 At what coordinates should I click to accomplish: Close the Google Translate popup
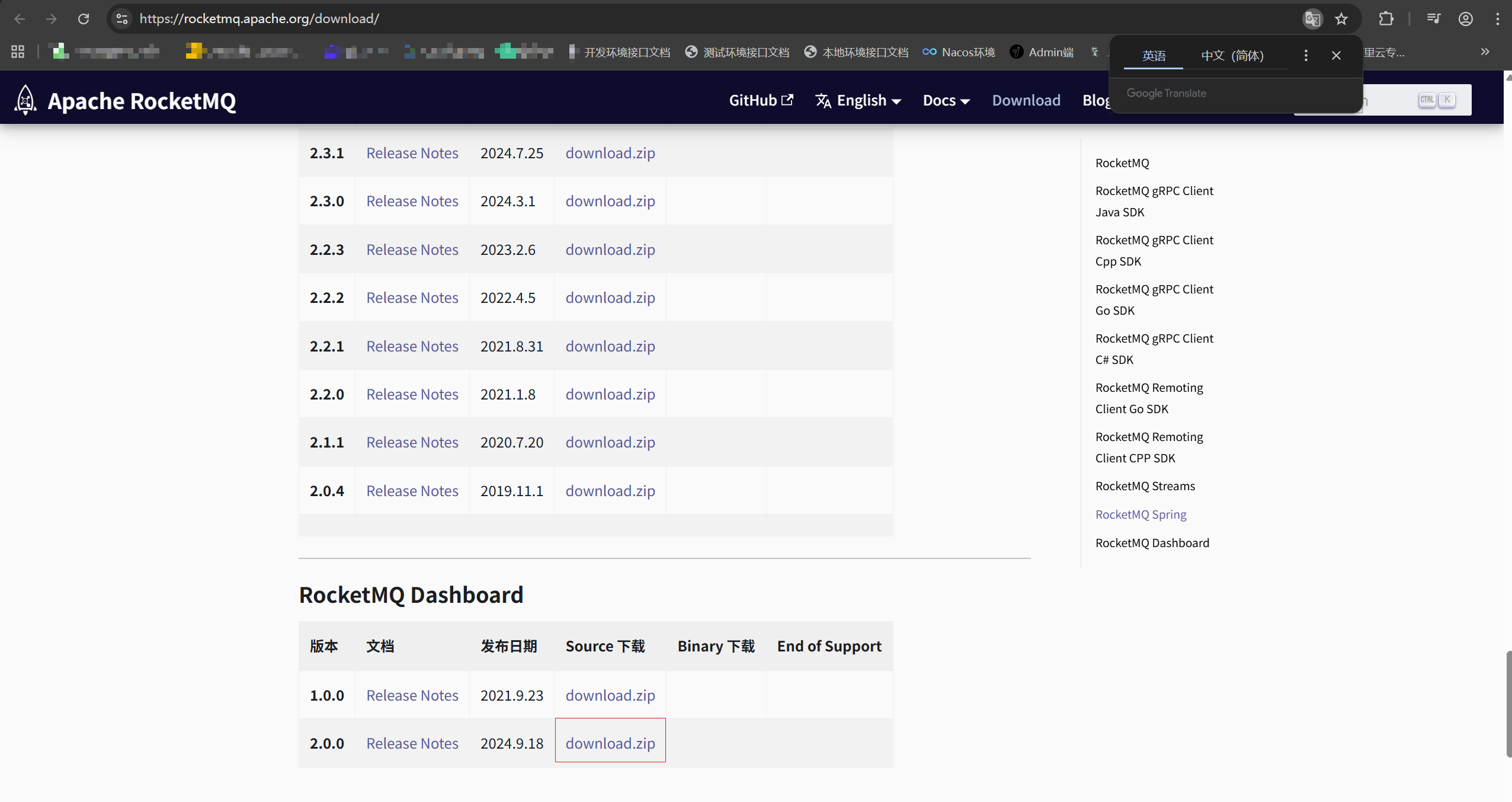pyautogui.click(x=1336, y=55)
